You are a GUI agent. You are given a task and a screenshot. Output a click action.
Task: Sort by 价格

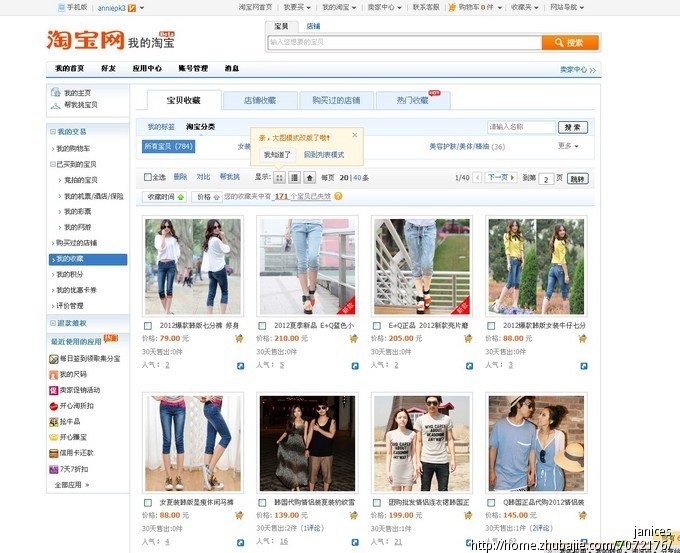click(x=207, y=197)
